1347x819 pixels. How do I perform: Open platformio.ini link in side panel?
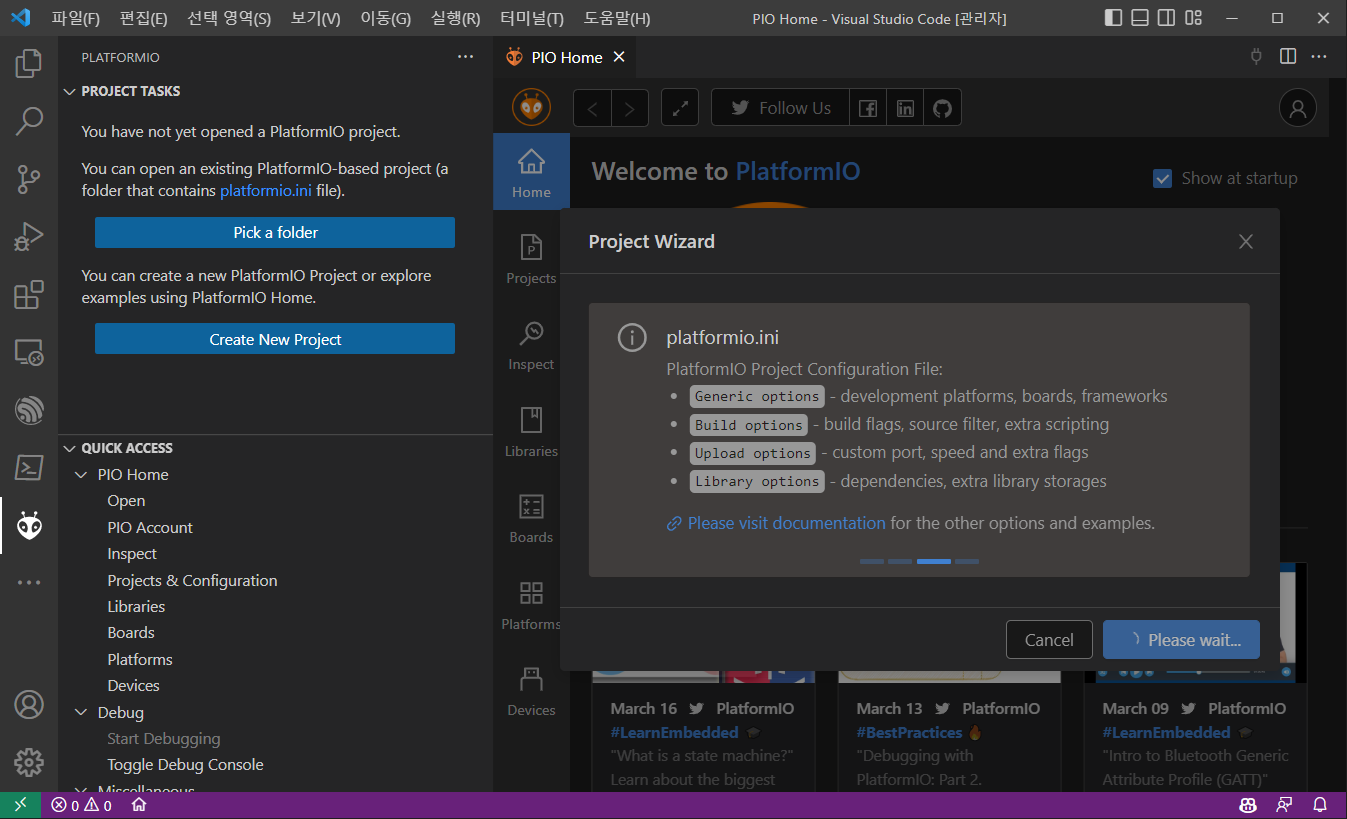266,190
